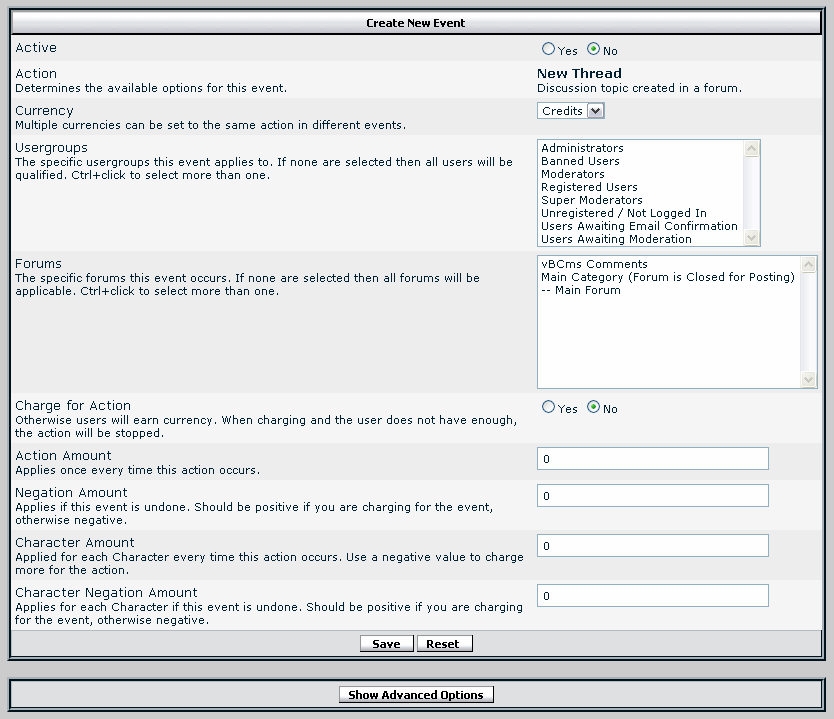Click Forums list scroll down arrow
This screenshot has height=719, width=834.
[808, 379]
